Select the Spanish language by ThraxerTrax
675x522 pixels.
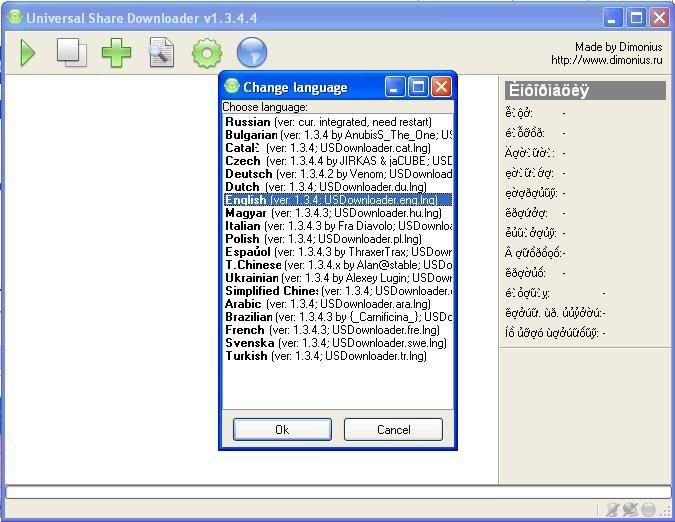click(x=338, y=252)
